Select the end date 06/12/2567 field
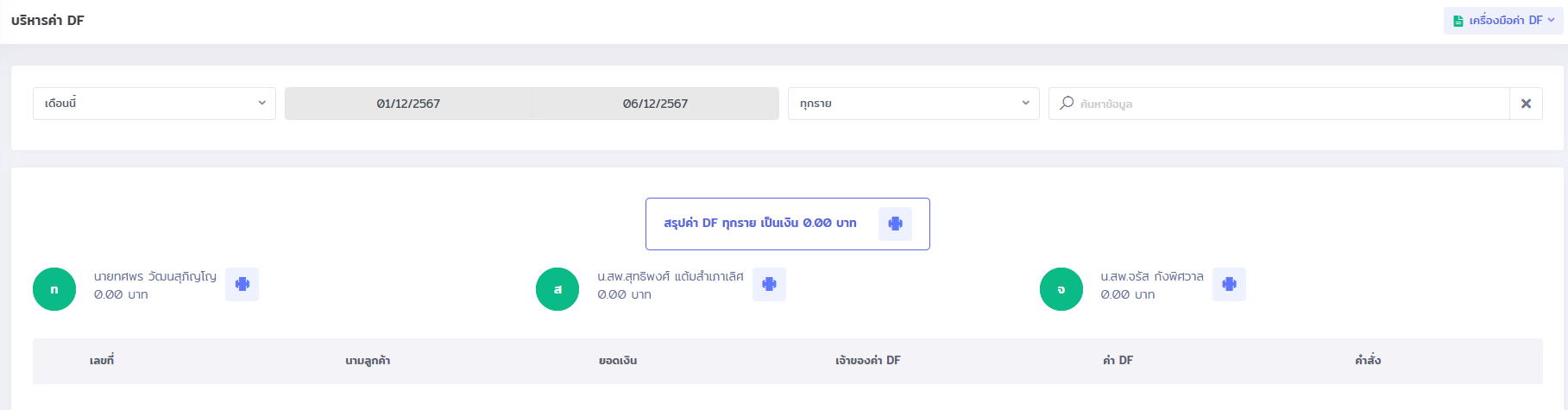Screen dimensions: 1568x410 (x=655, y=104)
